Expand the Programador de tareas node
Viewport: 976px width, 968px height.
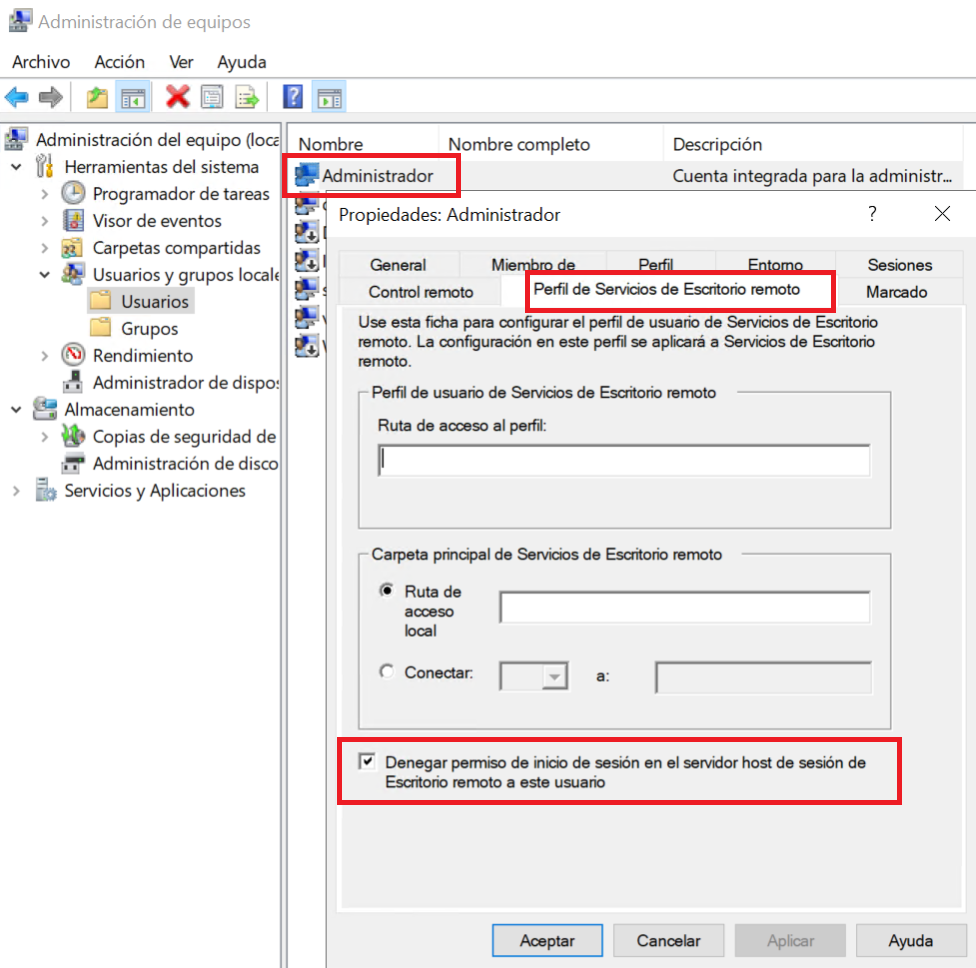click(45, 194)
